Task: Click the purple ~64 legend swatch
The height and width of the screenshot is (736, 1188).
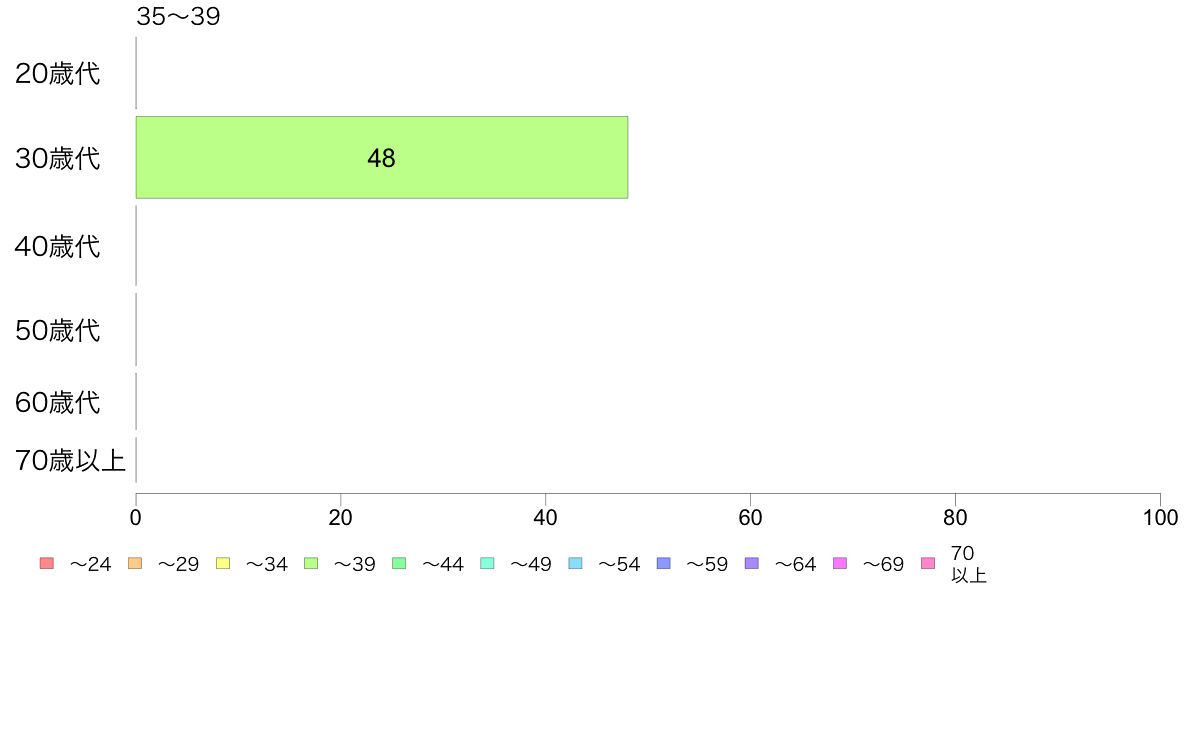Action: point(752,563)
